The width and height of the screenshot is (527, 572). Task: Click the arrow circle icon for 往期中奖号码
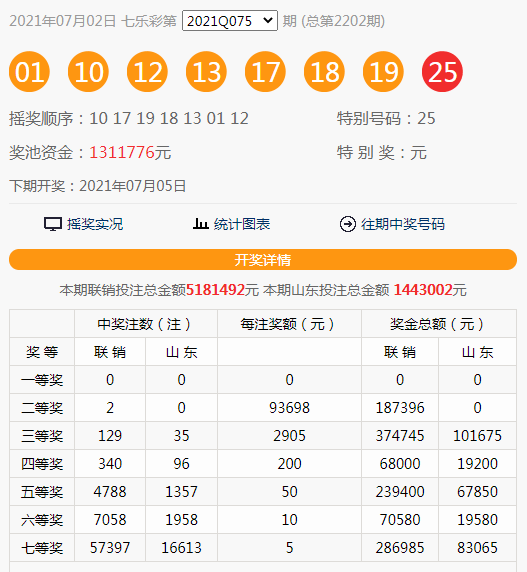coord(348,224)
